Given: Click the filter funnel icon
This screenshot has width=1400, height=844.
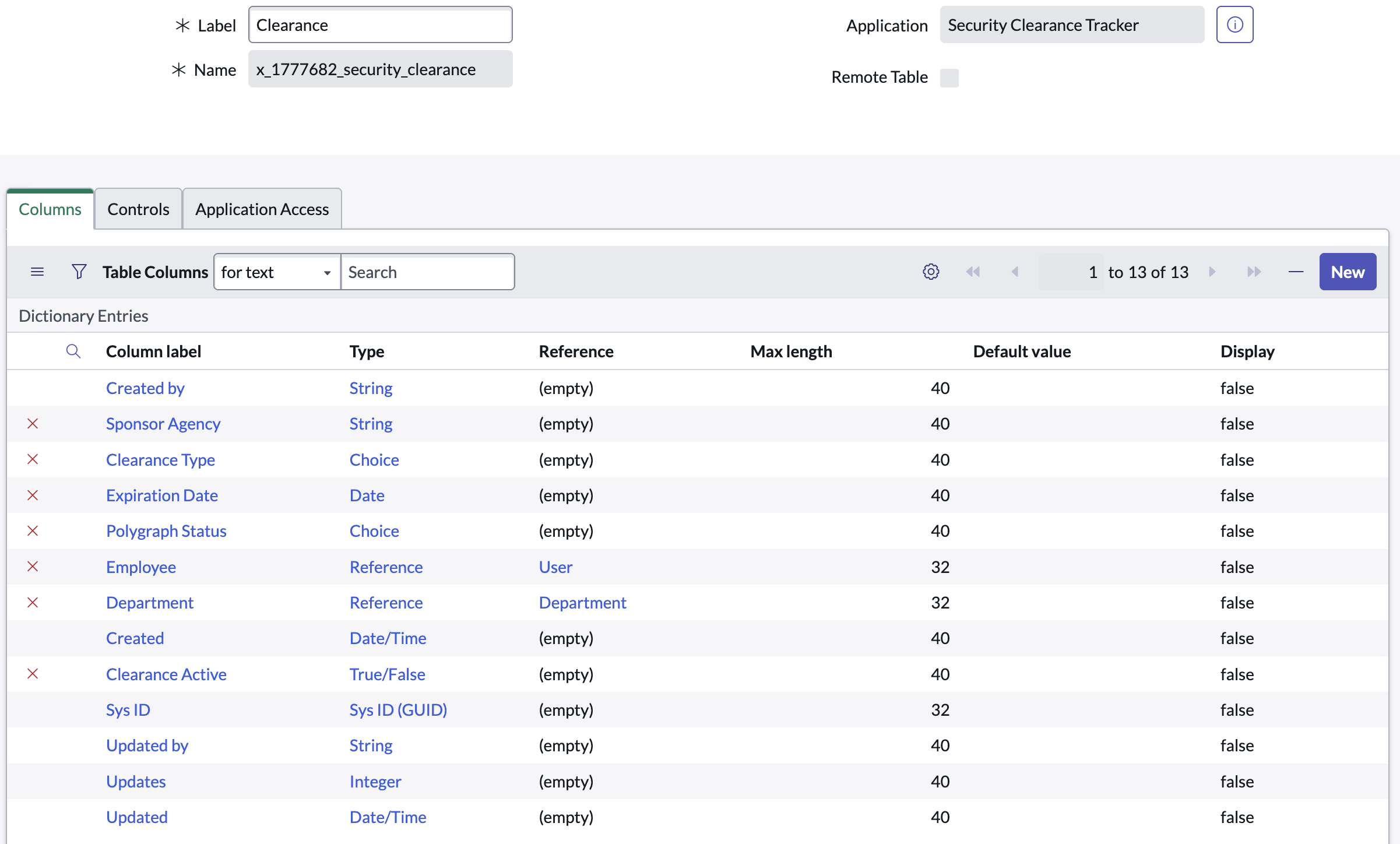Looking at the screenshot, I should (x=79, y=272).
